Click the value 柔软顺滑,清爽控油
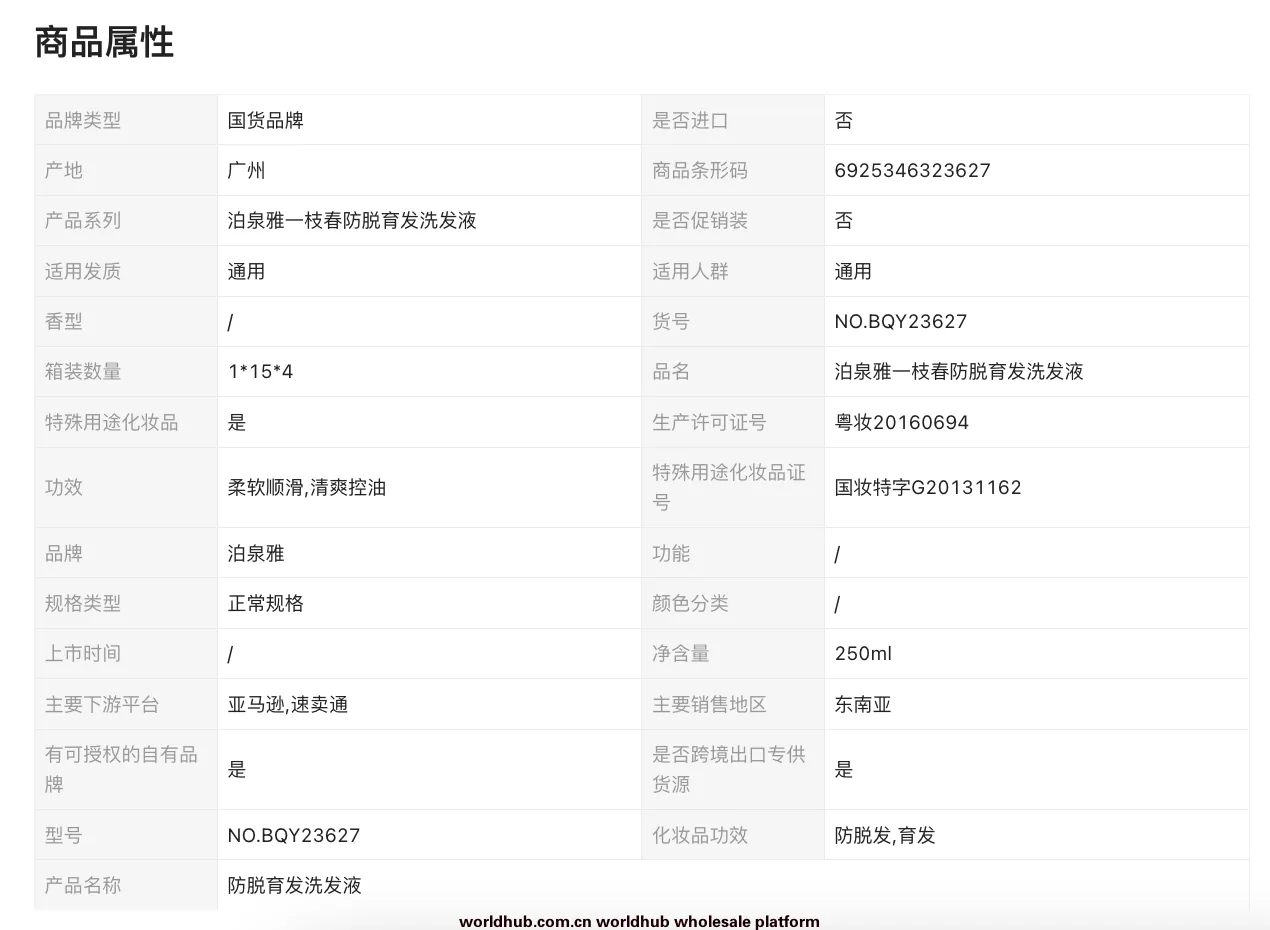The width and height of the screenshot is (1270, 930). (307, 487)
